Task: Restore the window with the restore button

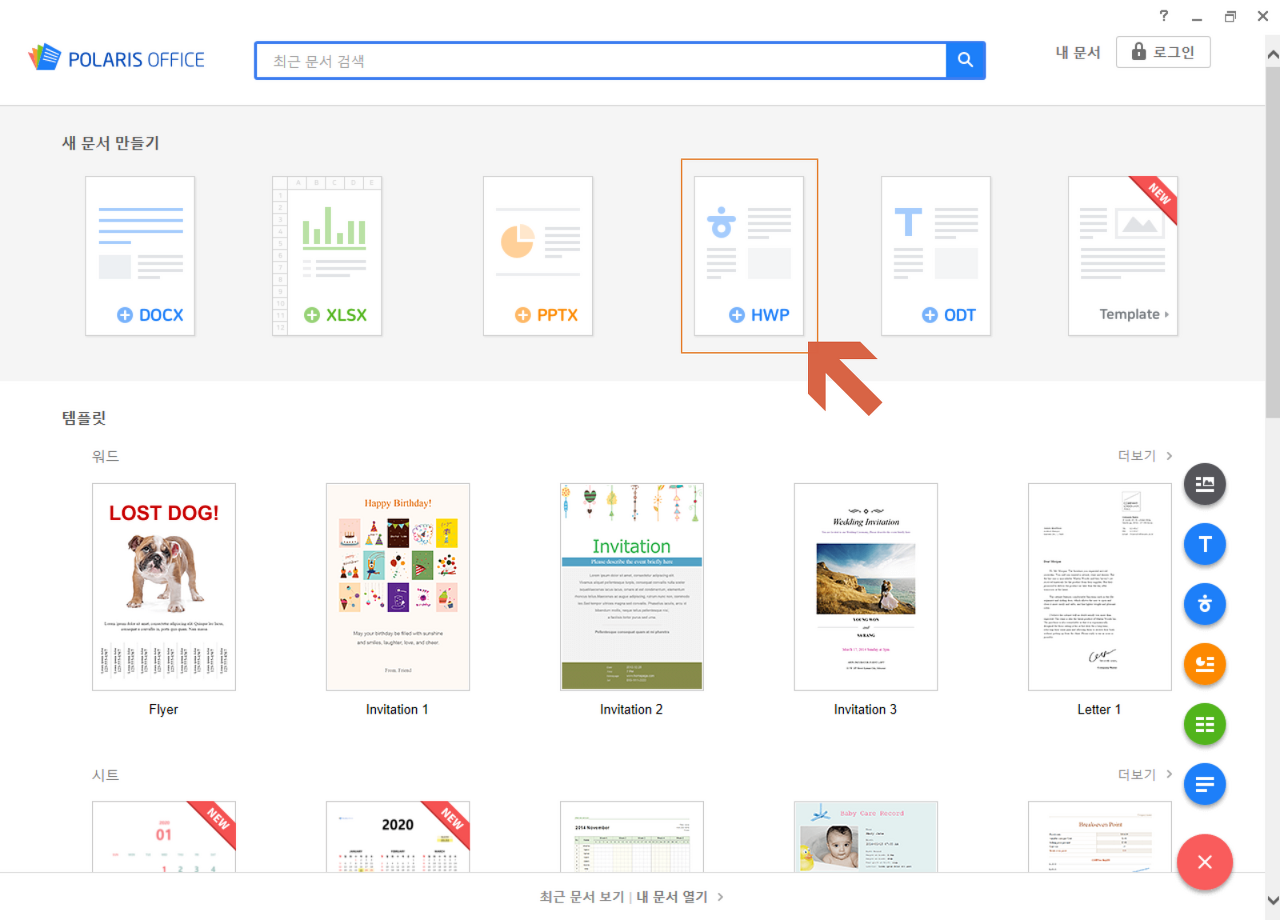Action: pos(1230,16)
